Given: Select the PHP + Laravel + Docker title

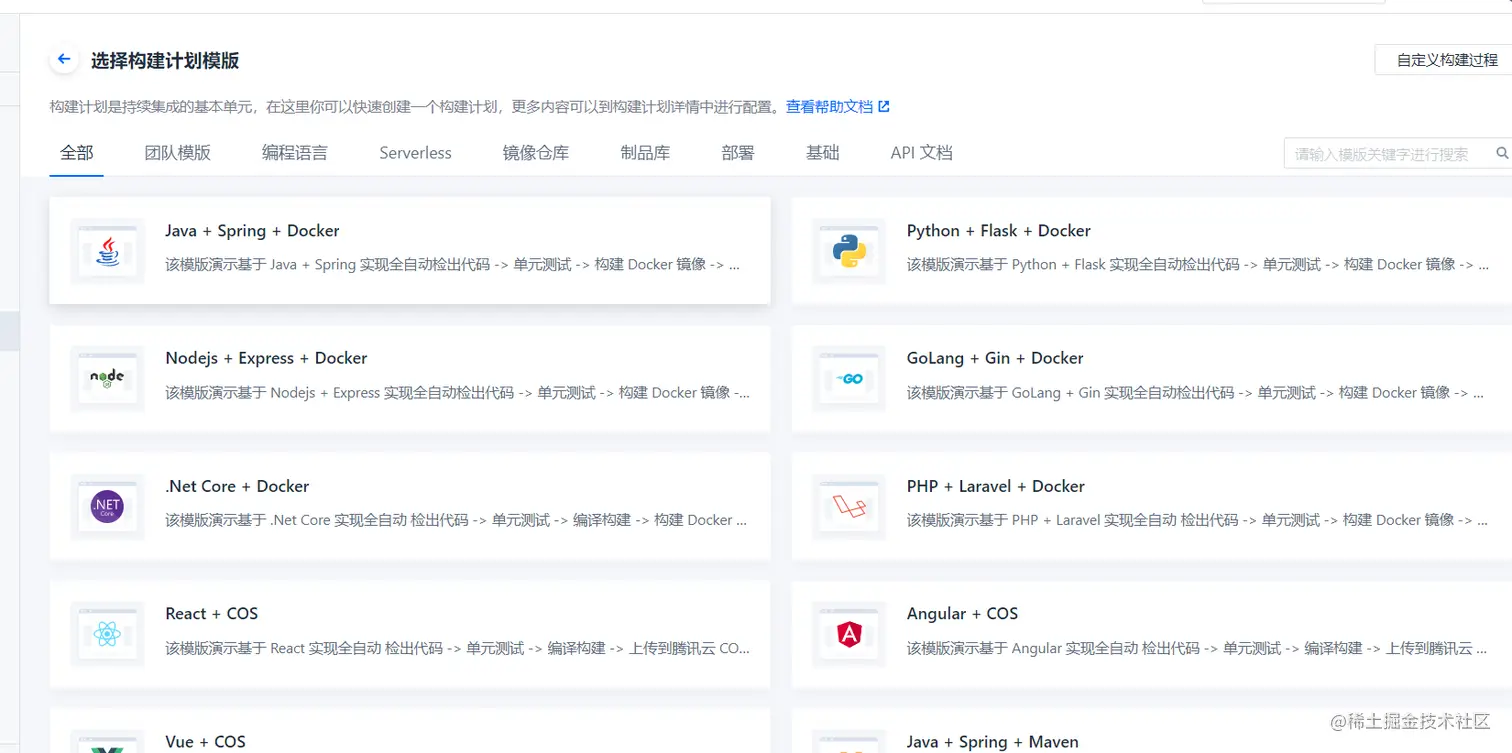Looking at the screenshot, I should [996, 486].
